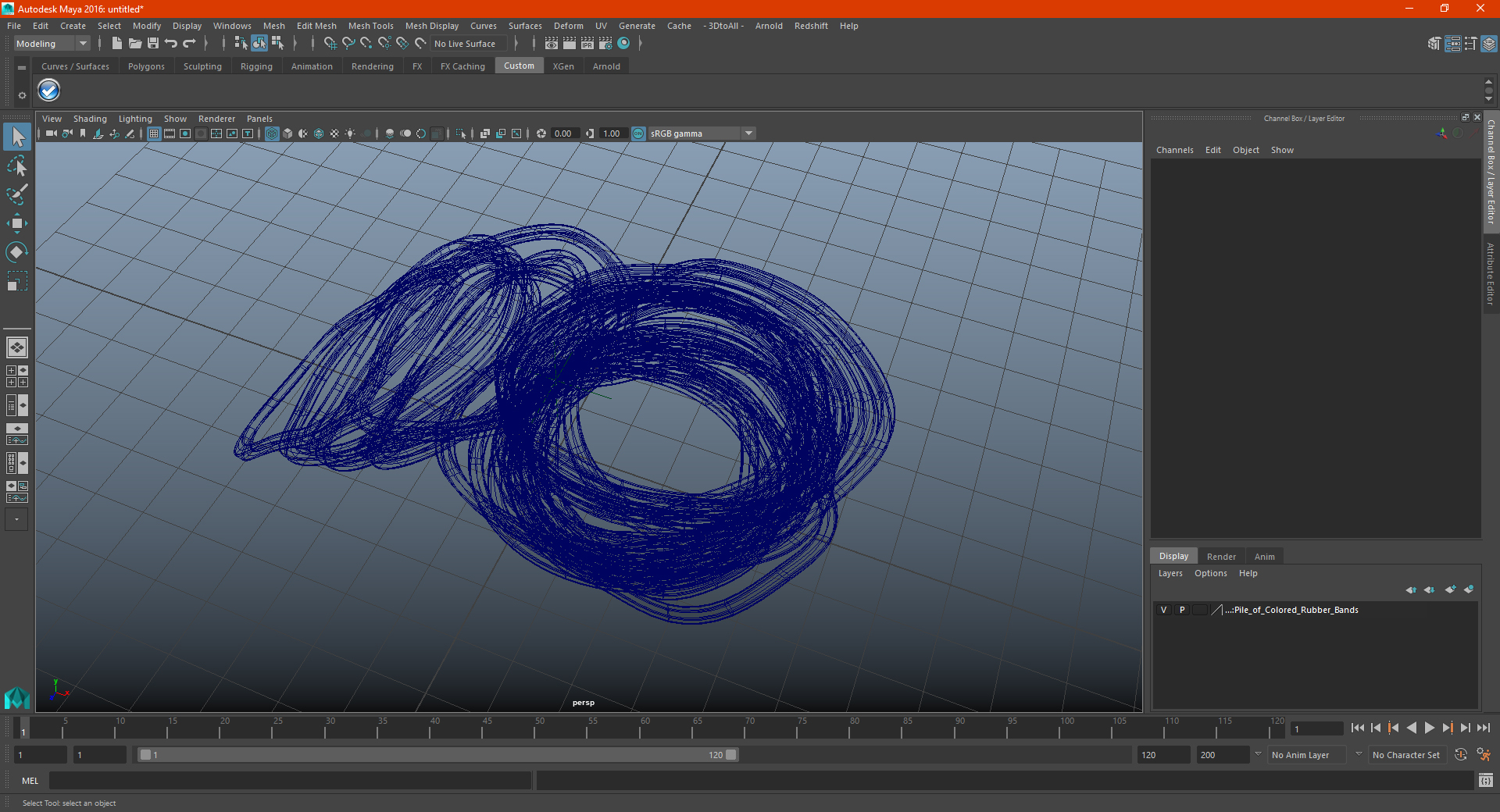Open the No Character Set selector
Screen dimensions: 1500x812
[x=1408, y=755]
